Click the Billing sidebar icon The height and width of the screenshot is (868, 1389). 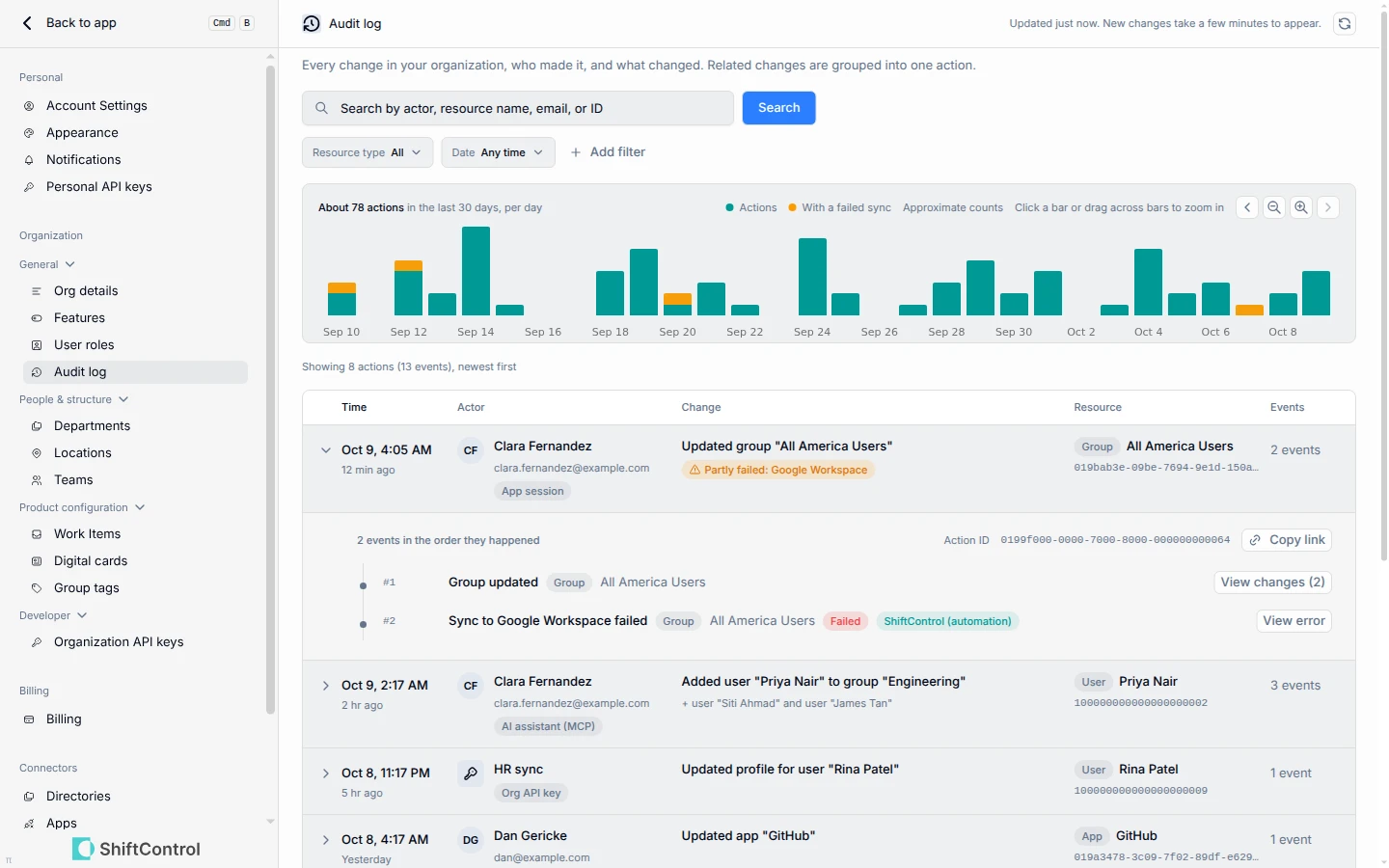click(x=29, y=719)
